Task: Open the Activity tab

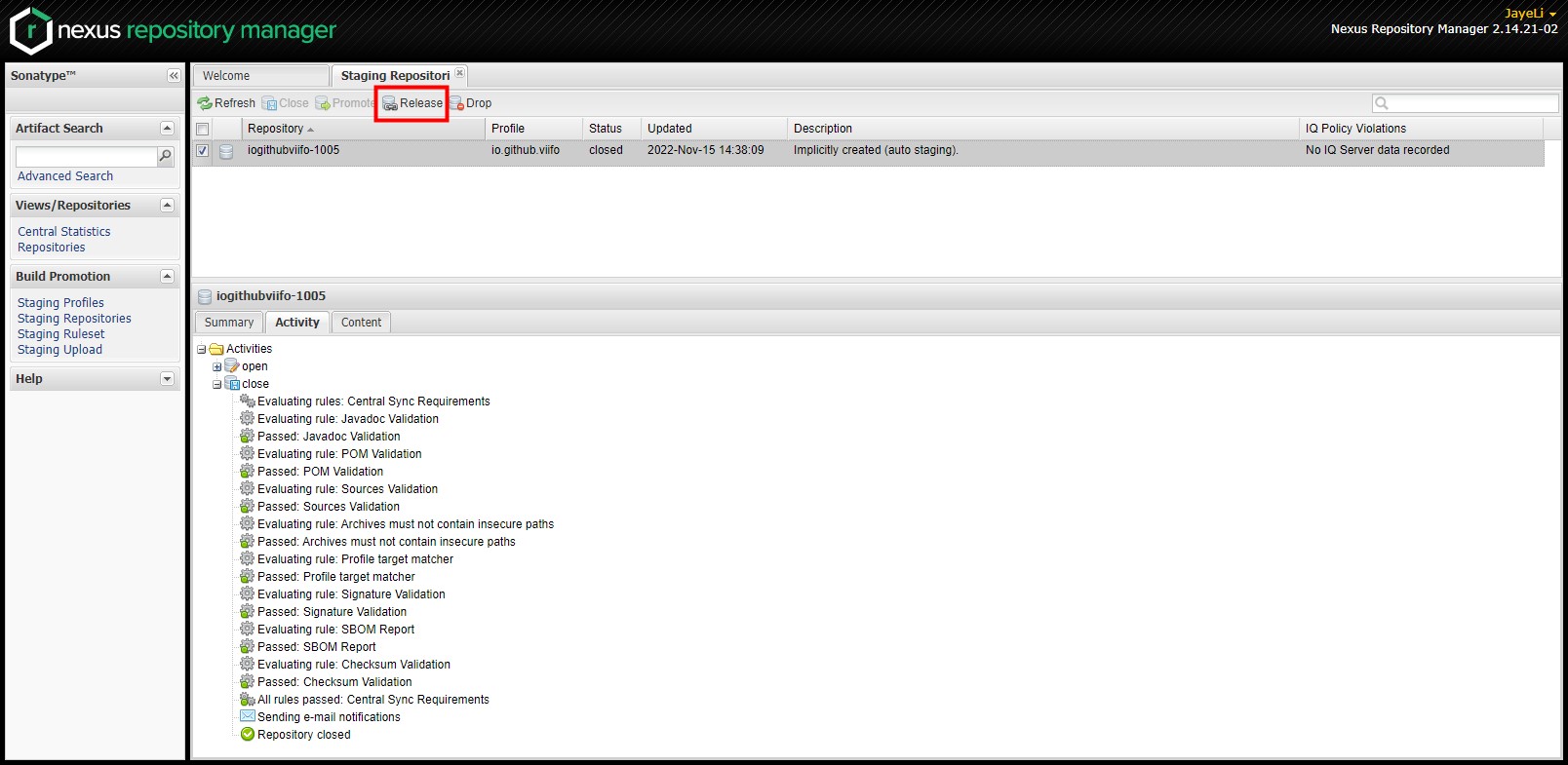Action: coord(297,323)
